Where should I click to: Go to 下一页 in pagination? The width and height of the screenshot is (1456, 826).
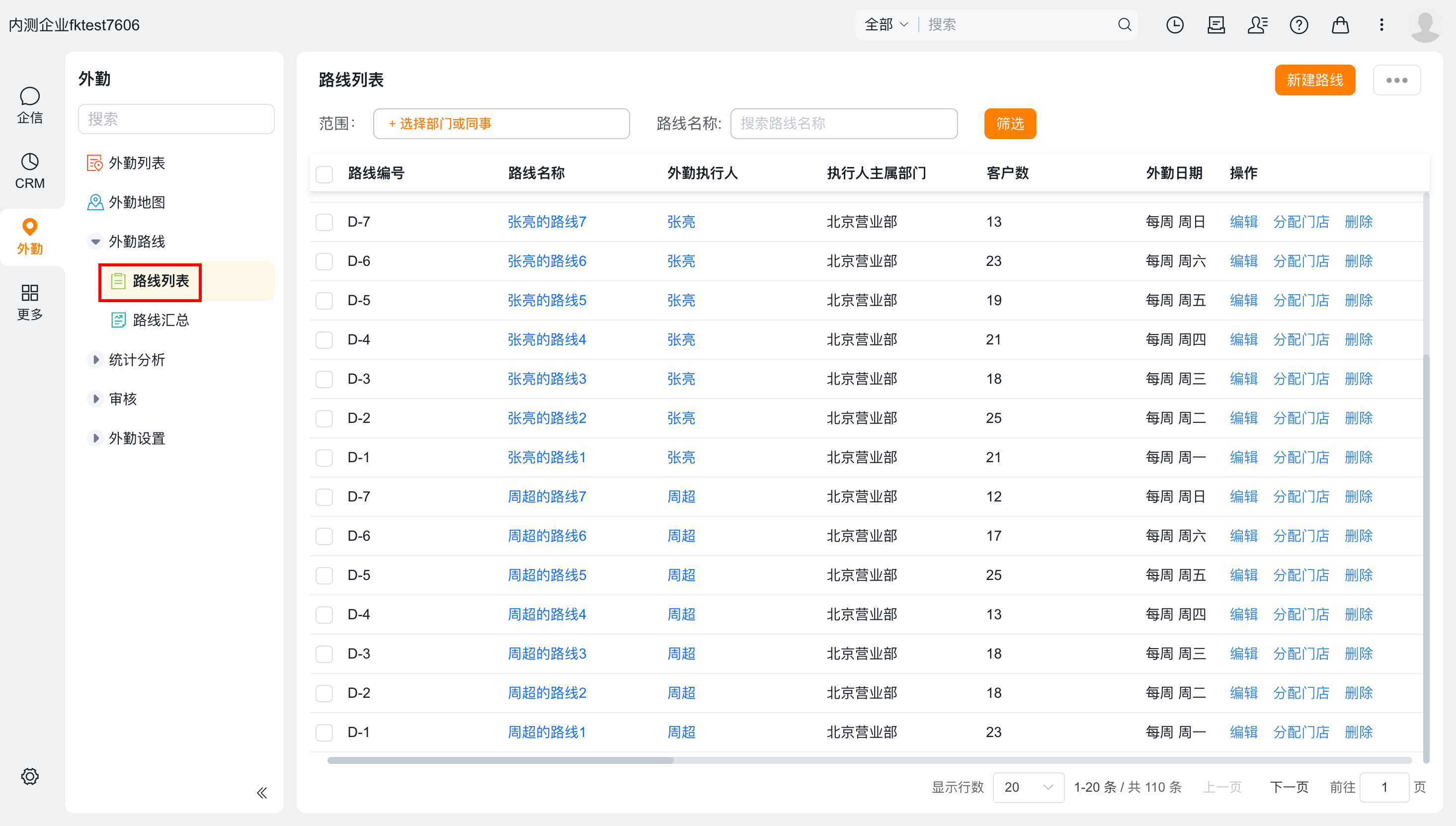point(1289,787)
